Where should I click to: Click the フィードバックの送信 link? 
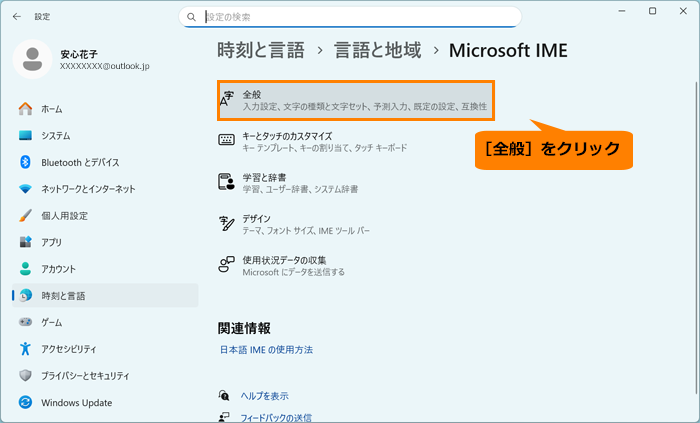click(276, 418)
